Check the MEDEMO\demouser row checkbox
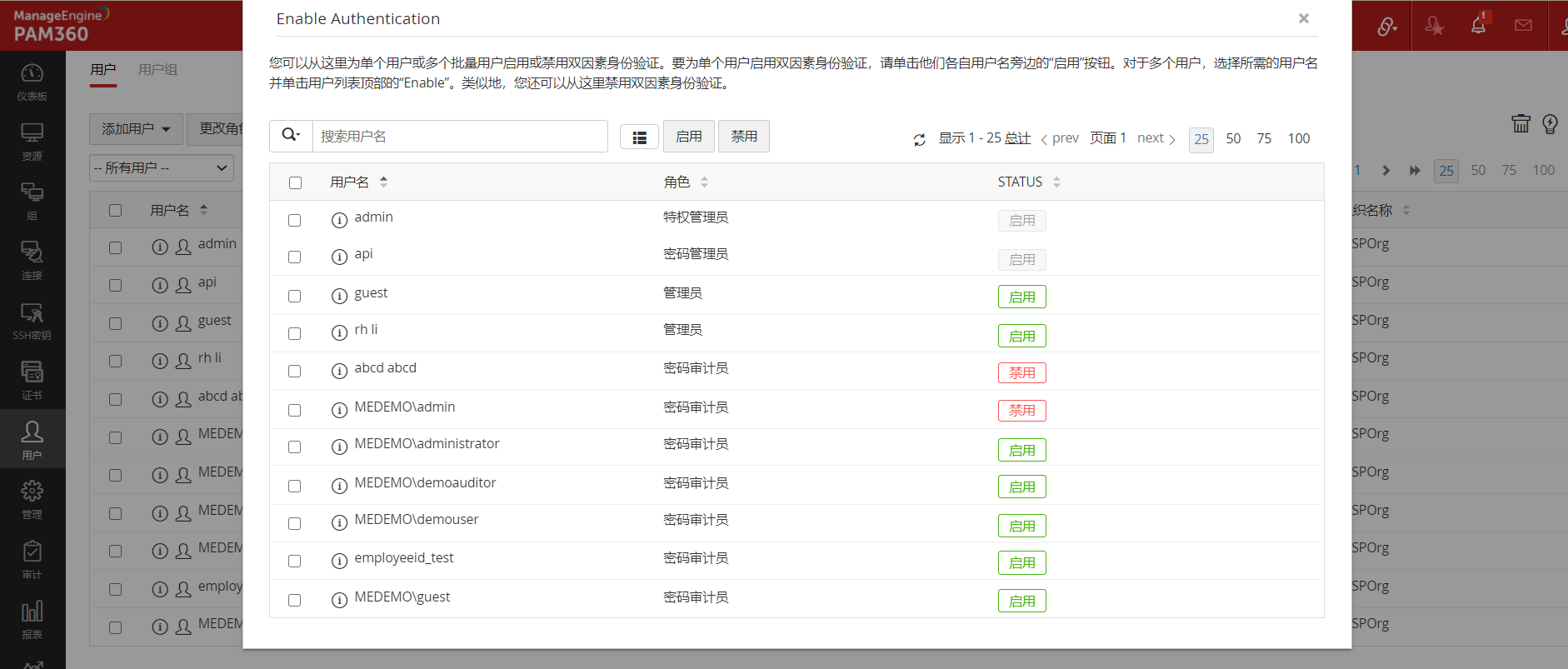Screen dimensions: 1568x669 point(294,523)
